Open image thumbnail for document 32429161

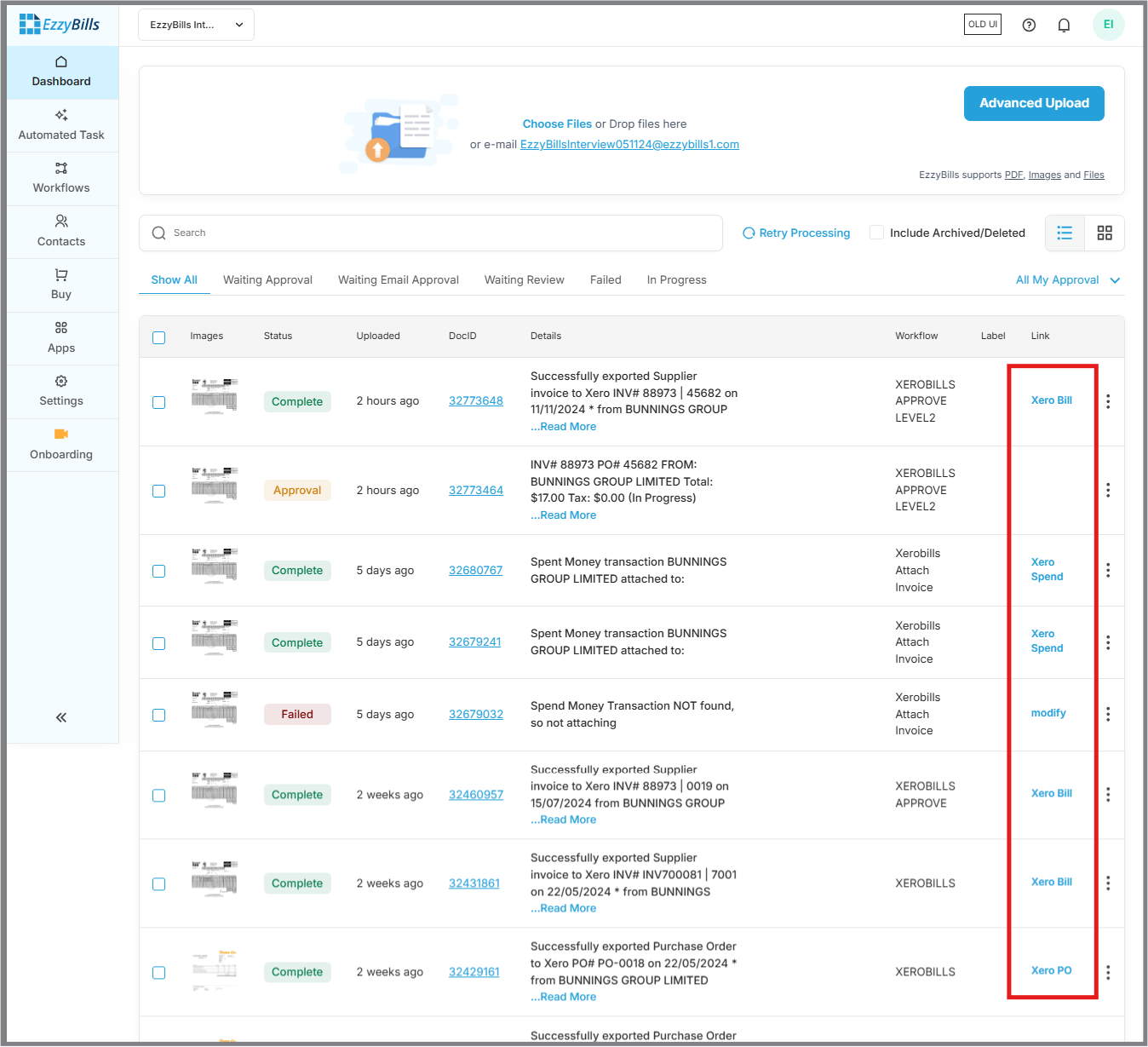tap(215, 970)
